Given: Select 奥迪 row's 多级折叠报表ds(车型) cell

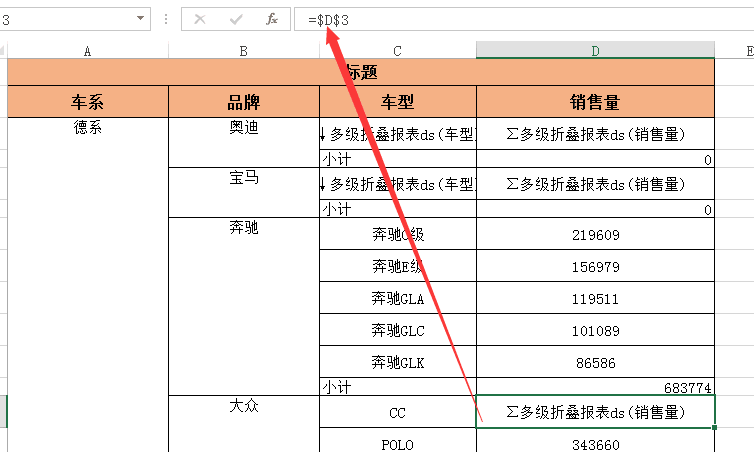Looking at the screenshot, I should (x=398, y=134).
